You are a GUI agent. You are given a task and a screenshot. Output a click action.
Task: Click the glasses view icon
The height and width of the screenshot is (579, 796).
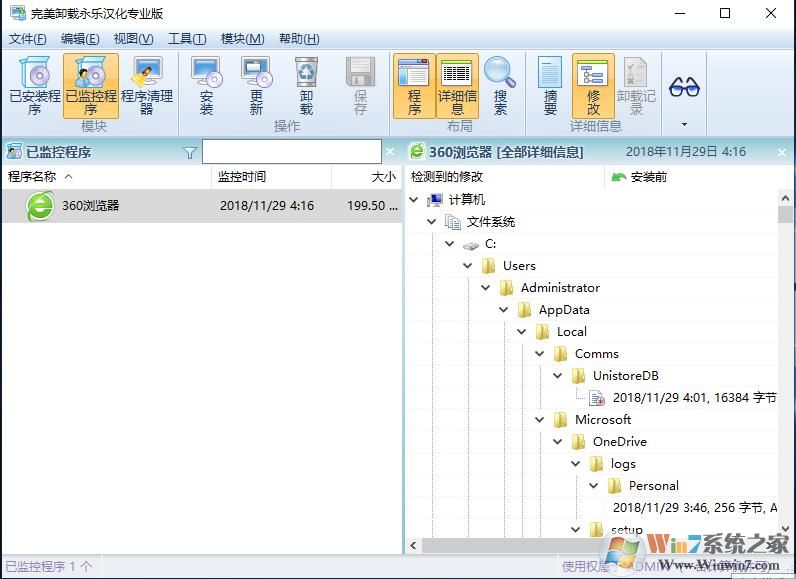684,87
